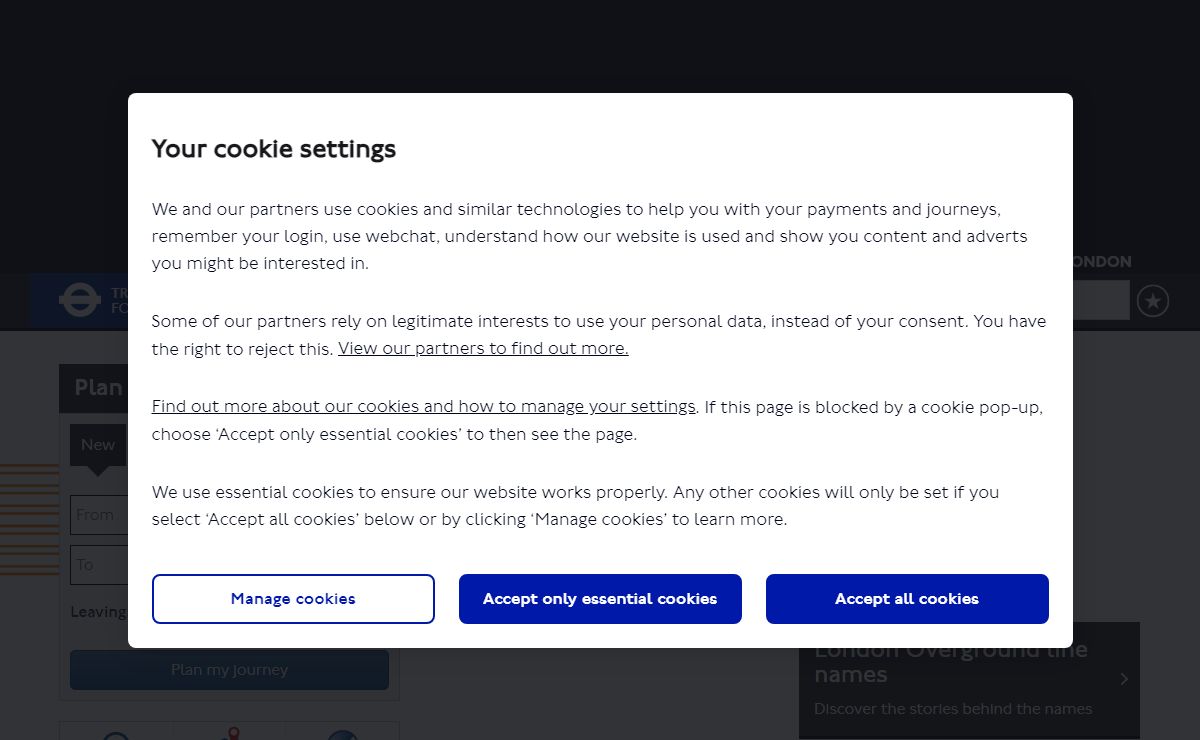Select the New journey tab

point(98,445)
